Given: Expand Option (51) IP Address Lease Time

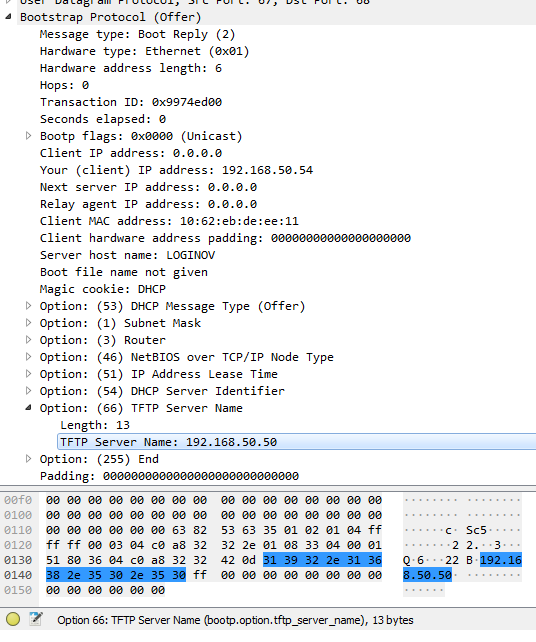Looking at the screenshot, I should pos(28,373).
